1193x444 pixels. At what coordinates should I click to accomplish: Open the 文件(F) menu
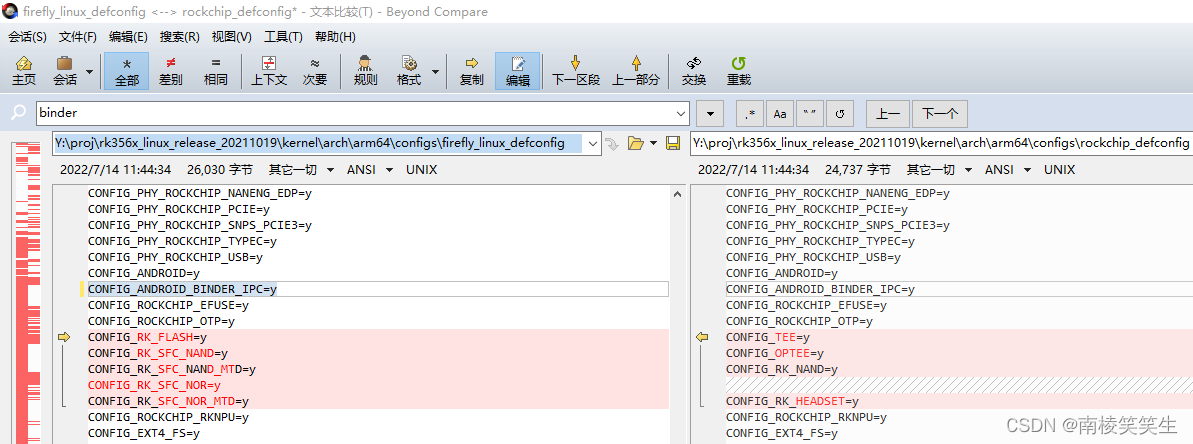(x=78, y=36)
